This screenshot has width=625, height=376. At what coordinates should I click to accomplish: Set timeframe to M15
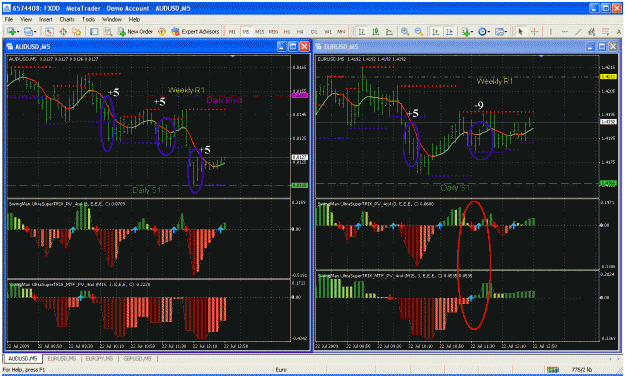tap(259, 31)
